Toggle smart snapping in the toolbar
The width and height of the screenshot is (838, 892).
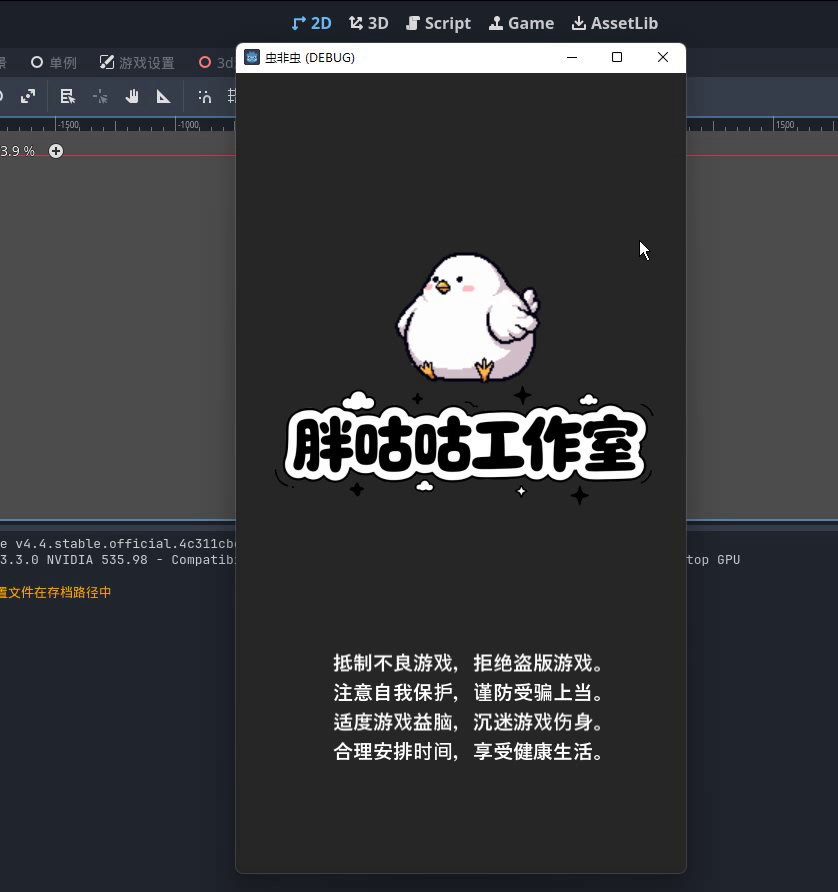[205, 97]
